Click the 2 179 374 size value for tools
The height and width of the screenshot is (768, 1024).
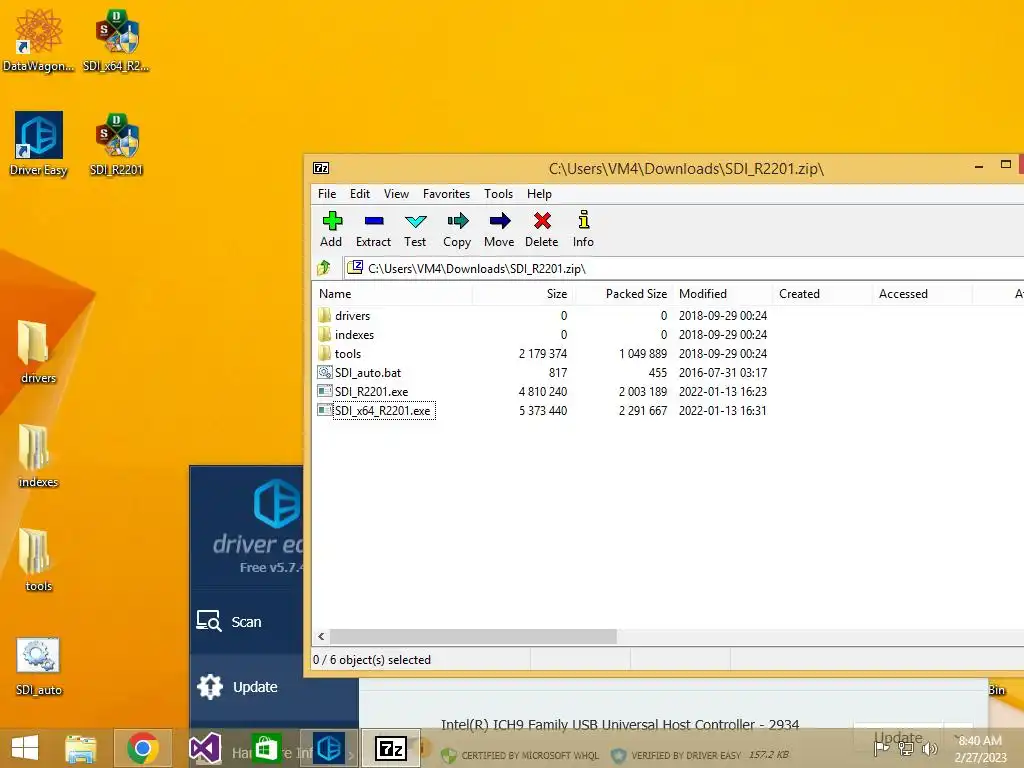[543, 353]
